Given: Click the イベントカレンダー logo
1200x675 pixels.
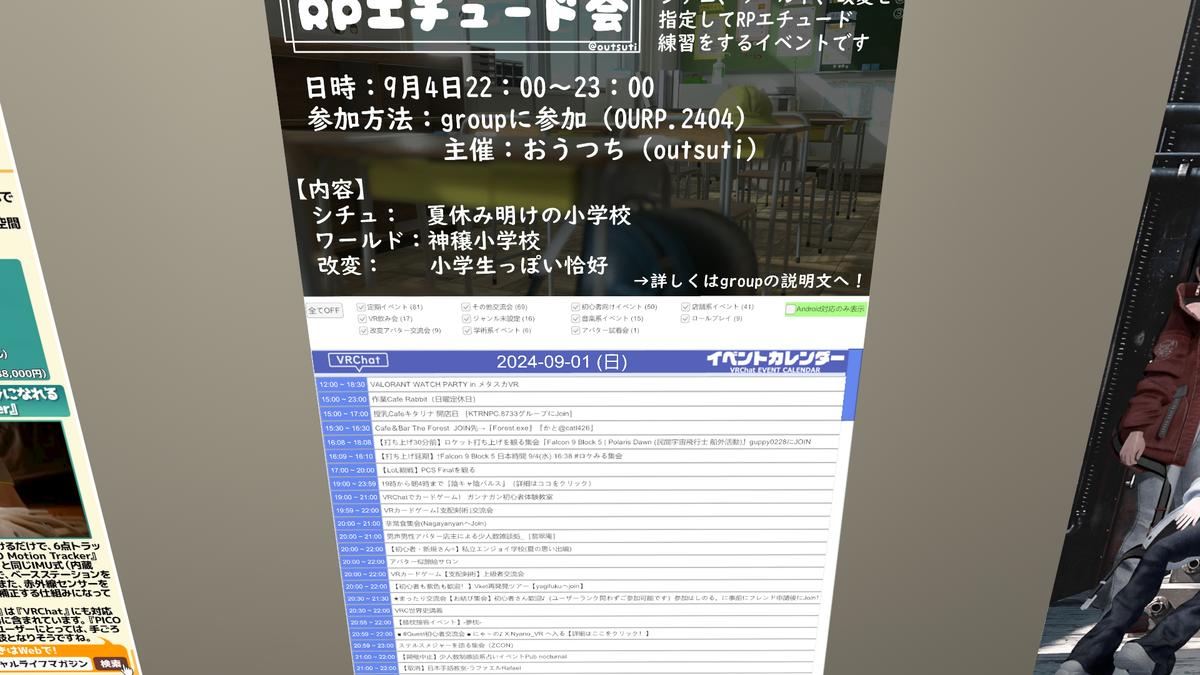Looking at the screenshot, I should (775, 361).
